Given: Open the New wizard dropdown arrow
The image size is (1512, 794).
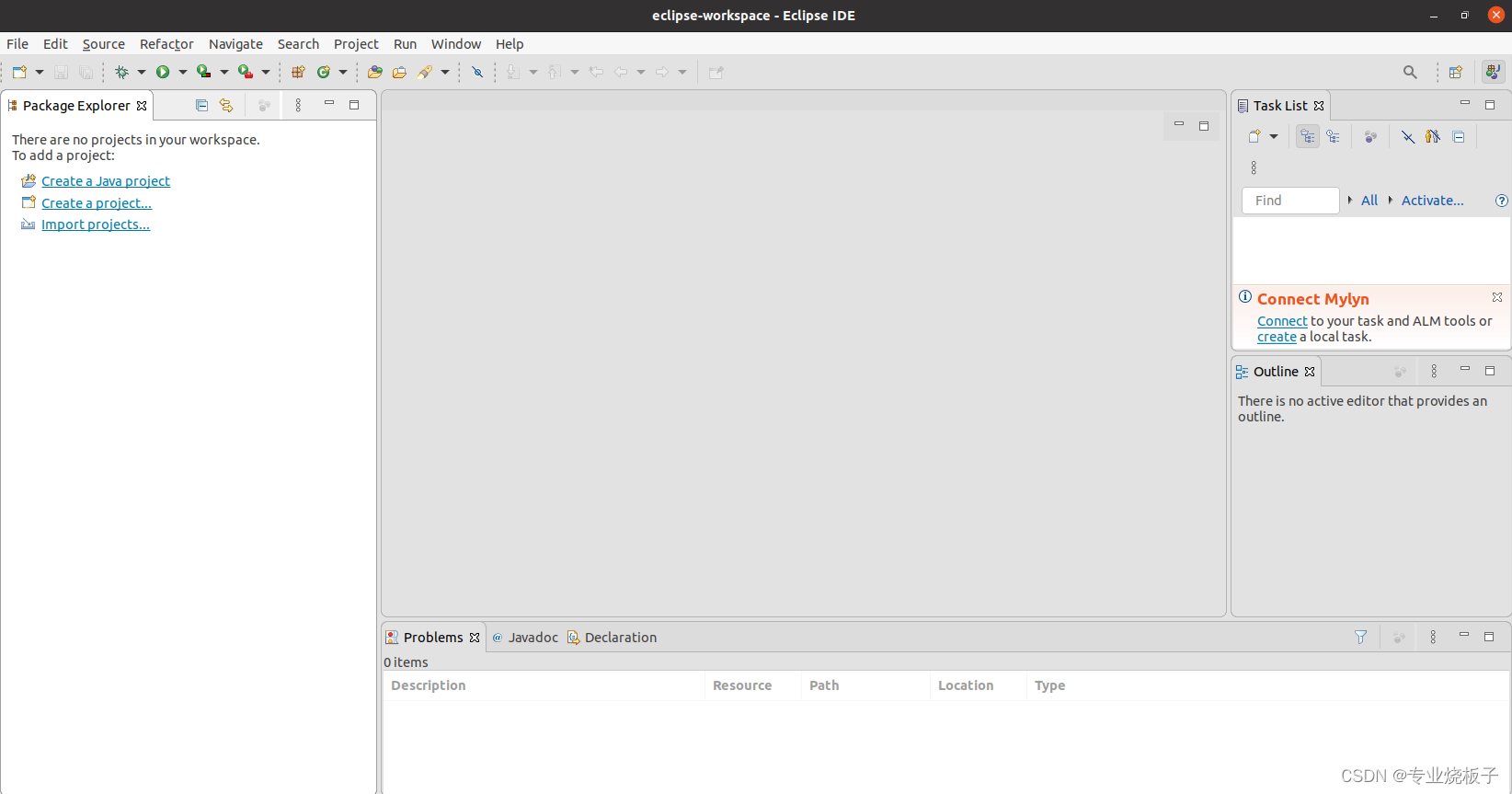Looking at the screenshot, I should pos(40,72).
